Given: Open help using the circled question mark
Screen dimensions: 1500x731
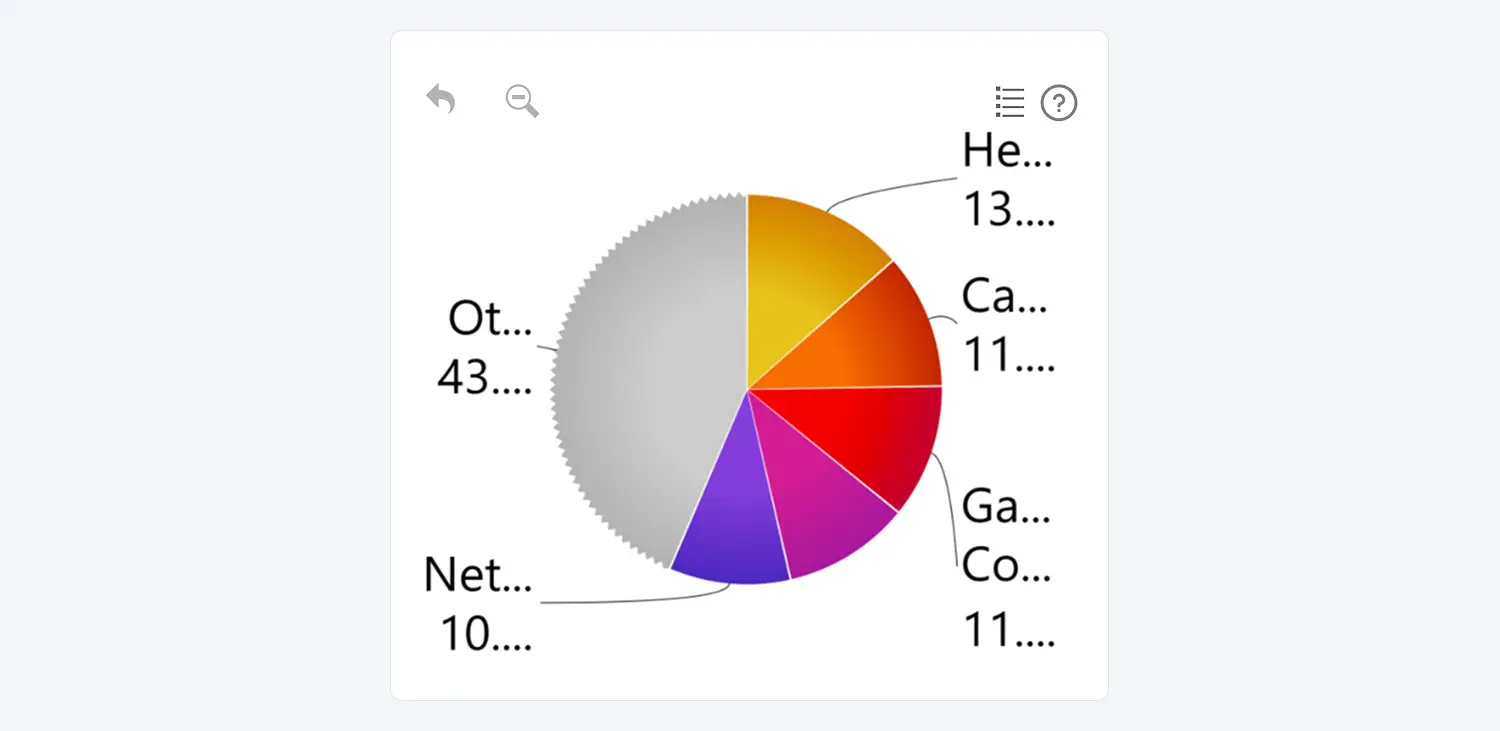Looking at the screenshot, I should pos(1059,103).
